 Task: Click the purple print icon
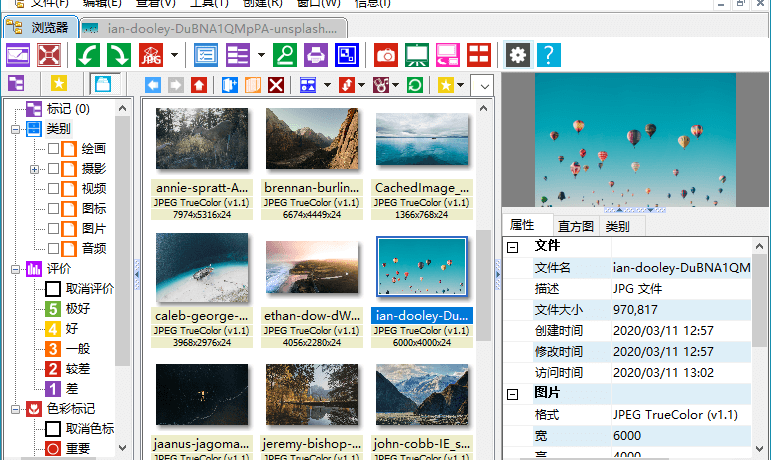point(316,54)
